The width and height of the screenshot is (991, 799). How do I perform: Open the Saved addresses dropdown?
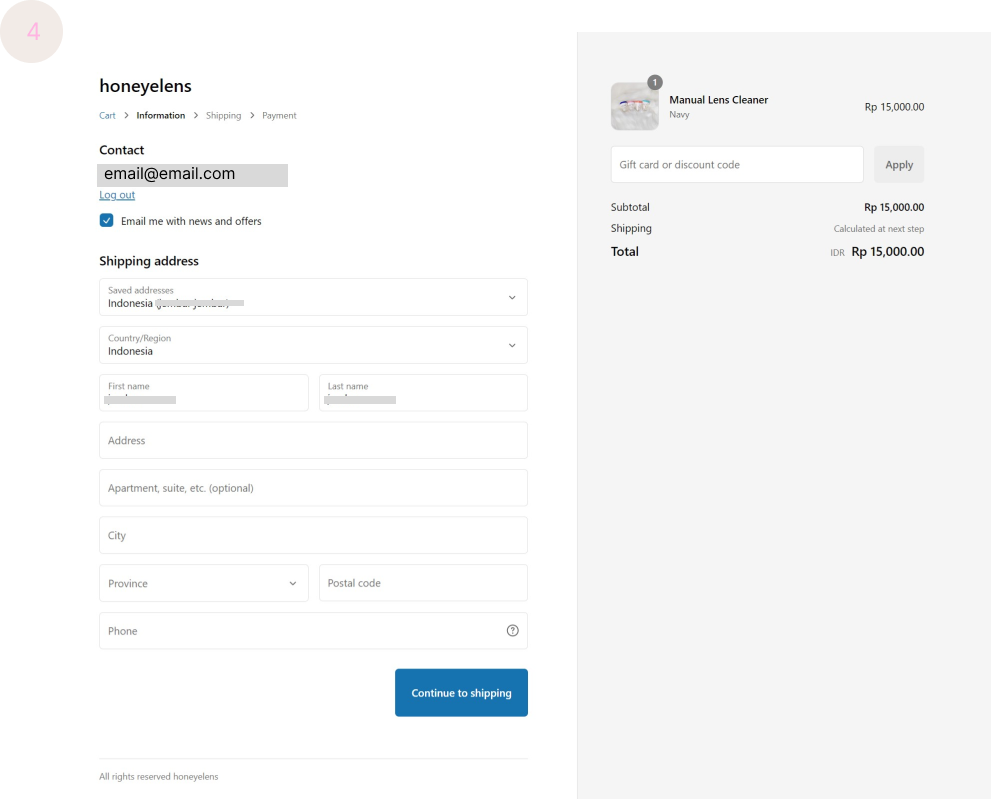tap(313, 297)
